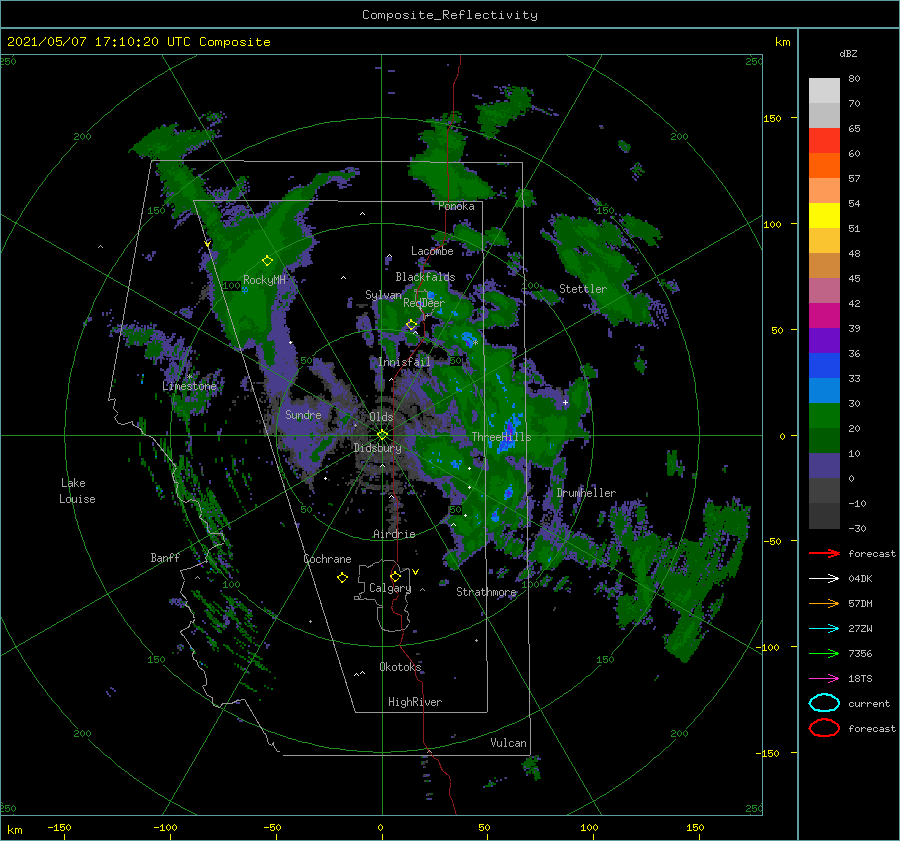Click the ThreeHills label

point(502,437)
